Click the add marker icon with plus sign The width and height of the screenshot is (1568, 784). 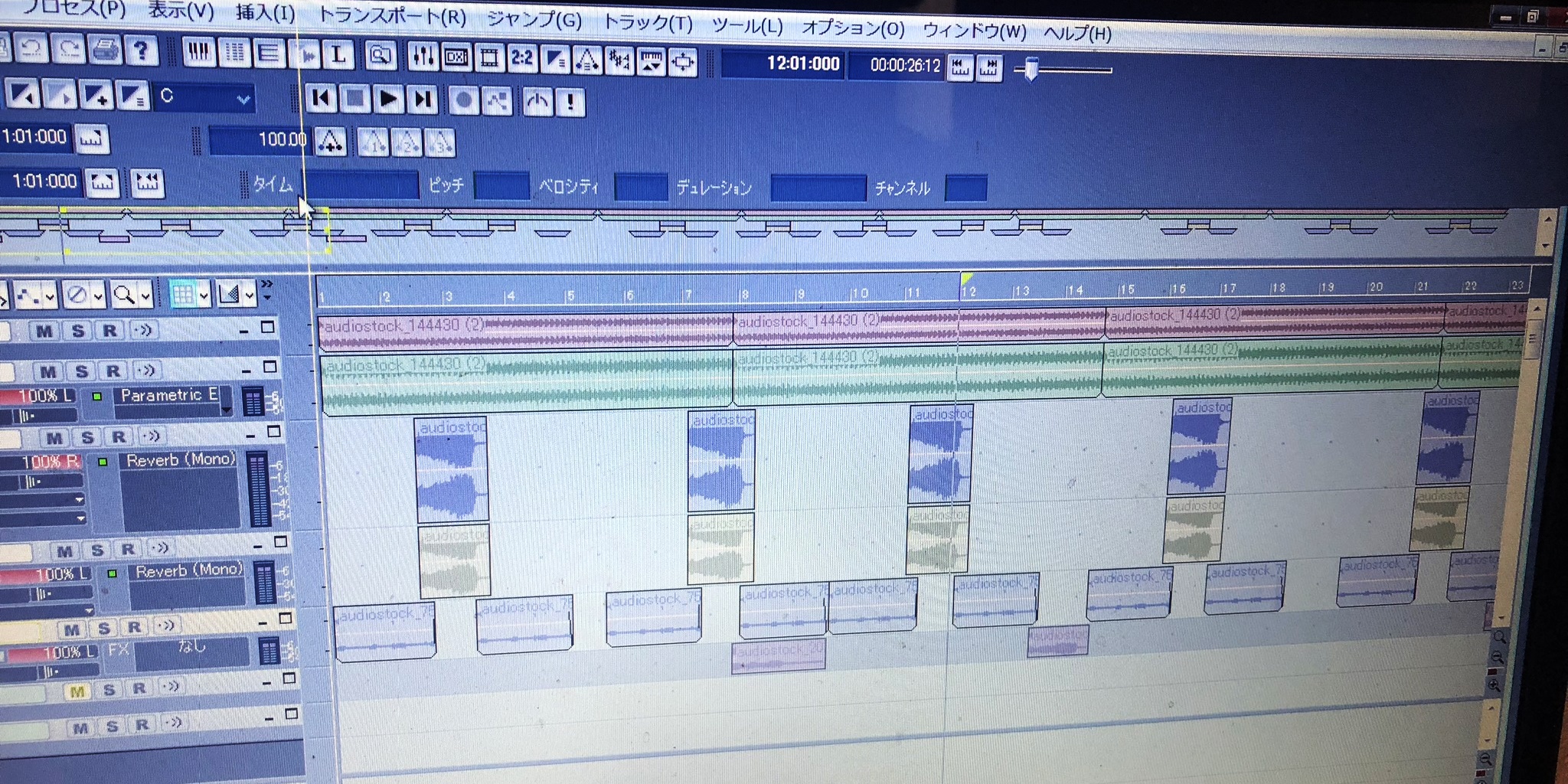coord(97,96)
